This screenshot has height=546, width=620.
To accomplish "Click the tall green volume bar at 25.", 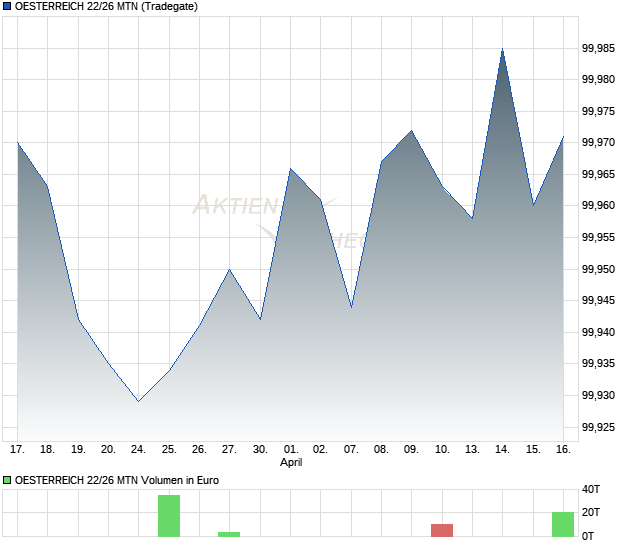I will point(169,516).
